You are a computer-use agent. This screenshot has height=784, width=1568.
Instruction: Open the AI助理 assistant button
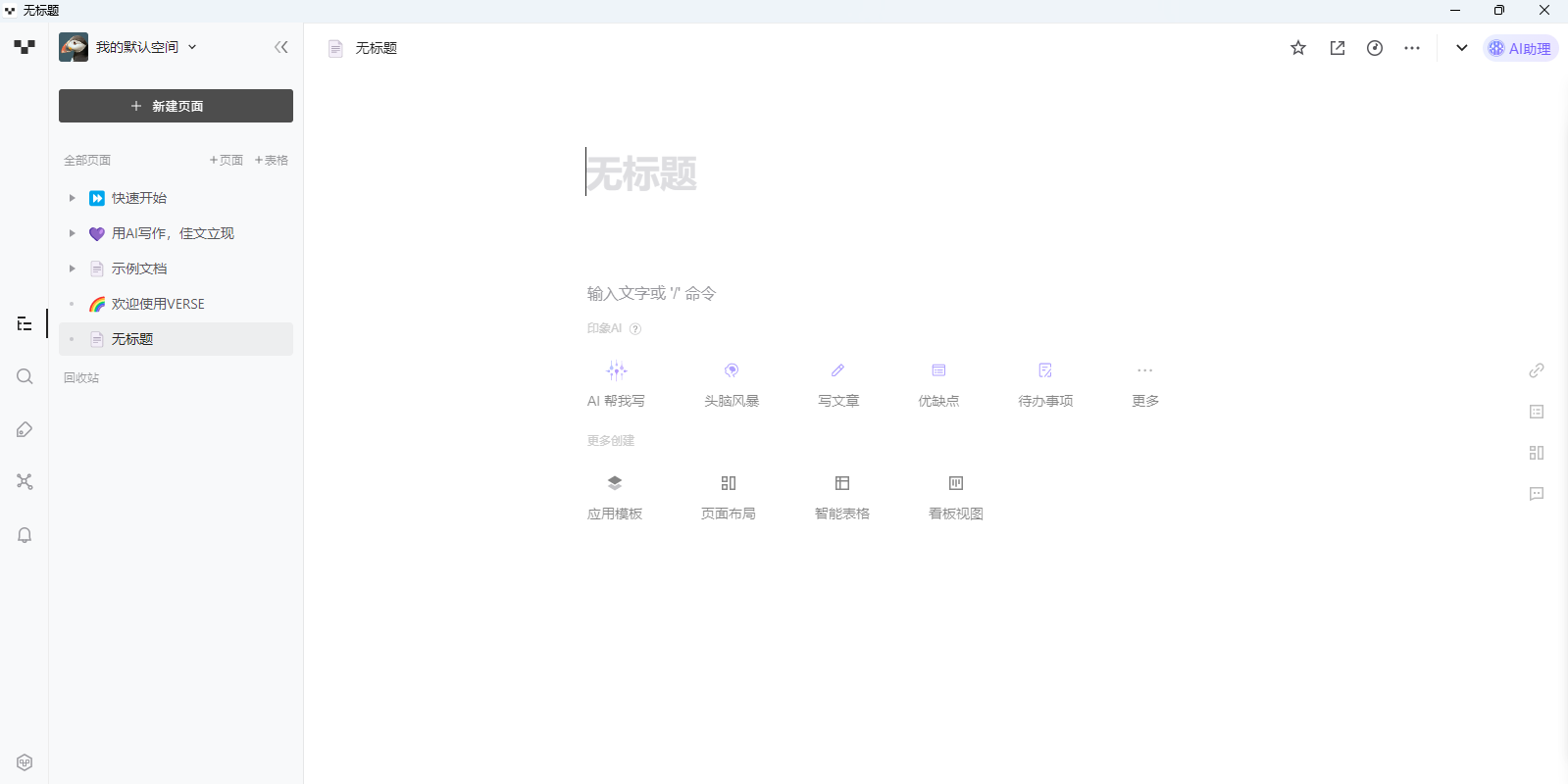pyautogui.click(x=1520, y=48)
